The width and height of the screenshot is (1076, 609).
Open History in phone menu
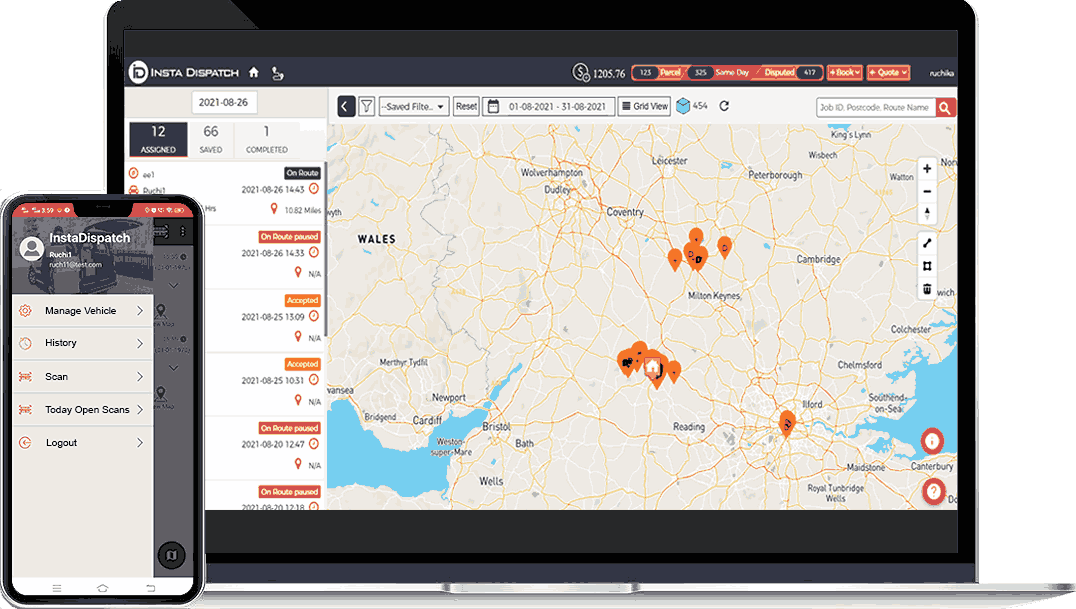click(x=82, y=343)
